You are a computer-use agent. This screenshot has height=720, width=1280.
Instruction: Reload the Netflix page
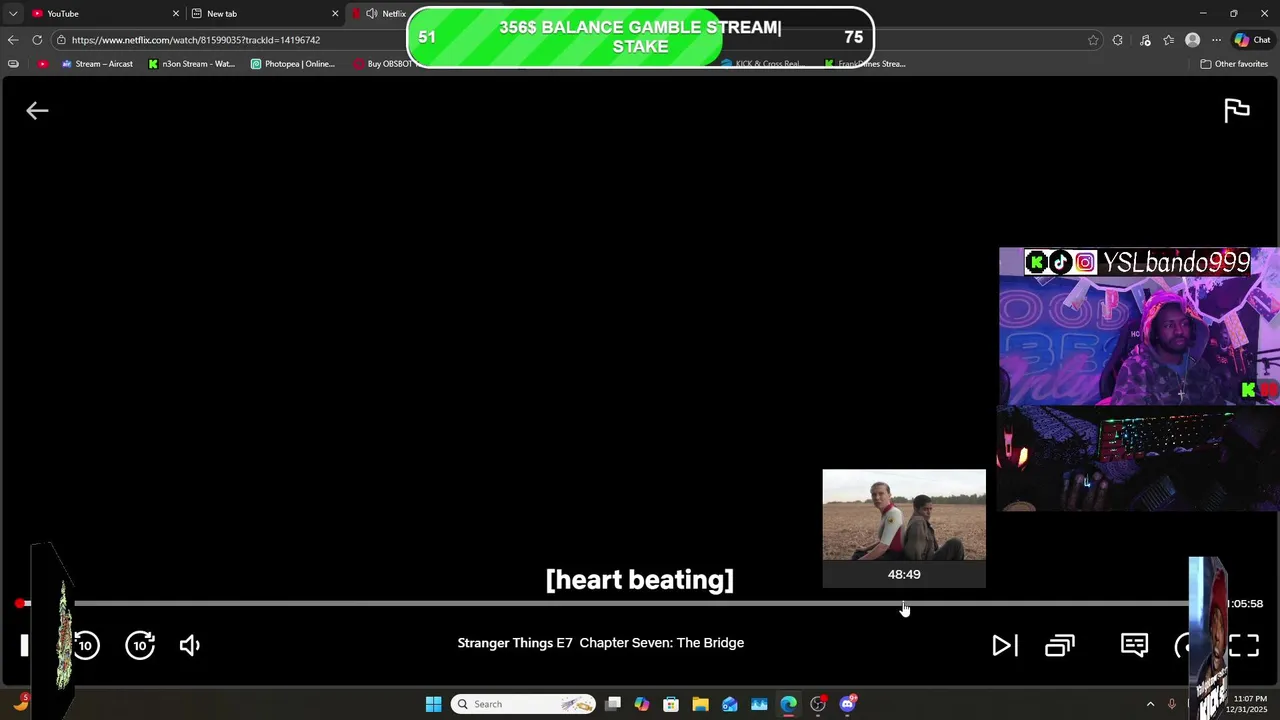(37, 40)
